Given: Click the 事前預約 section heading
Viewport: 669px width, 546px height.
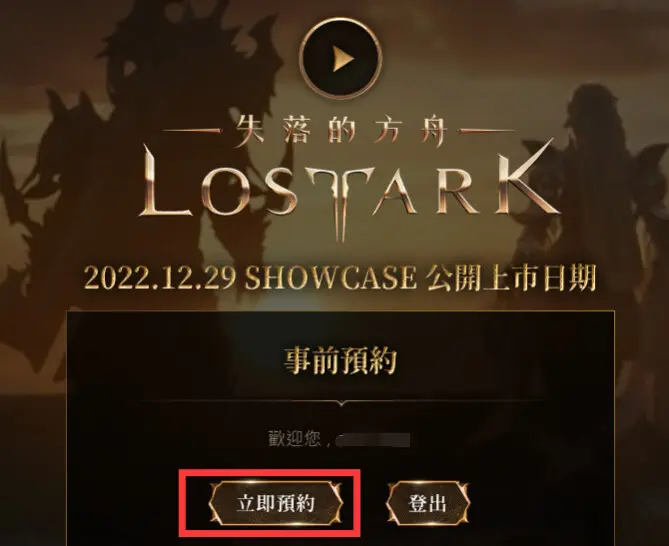Looking at the screenshot, I should pyautogui.click(x=340, y=361).
